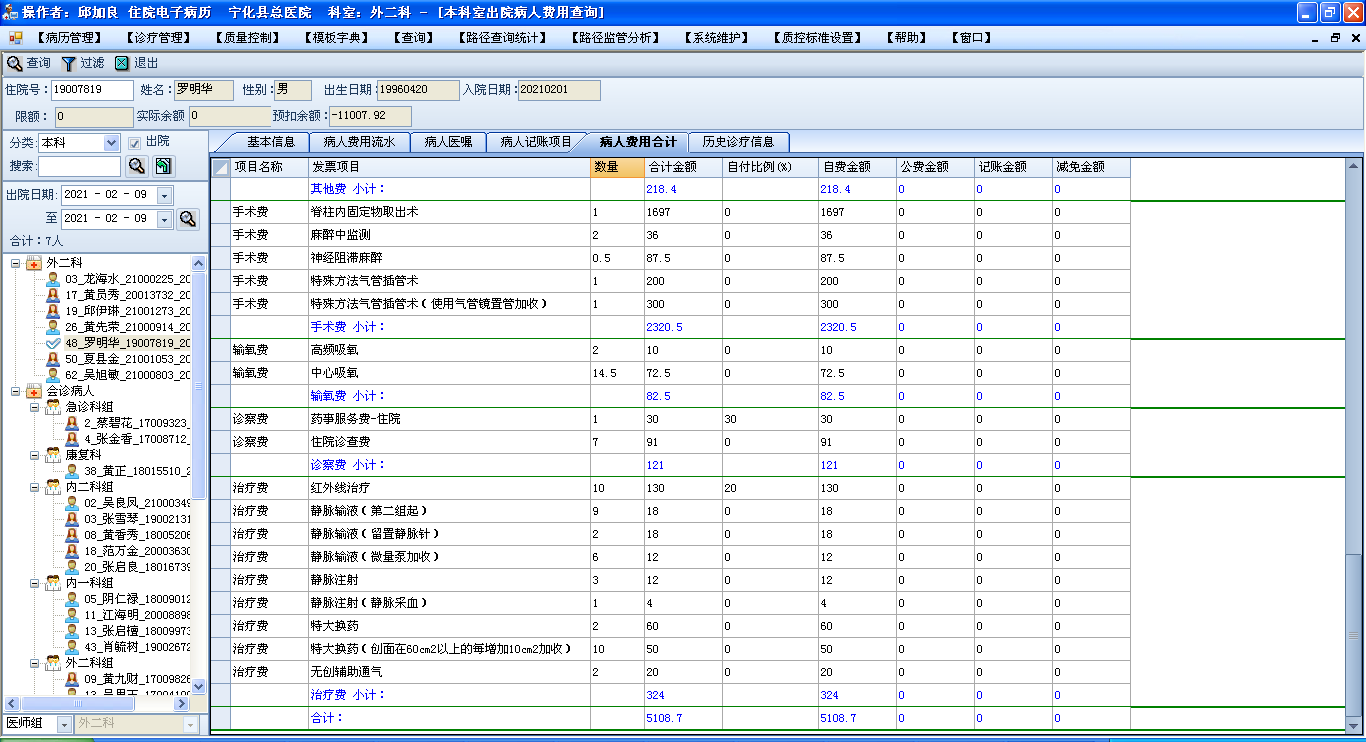The width and height of the screenshot is (1366, 742).
Task: Open the 病历管理 menu
Action: tap(70, 38)
